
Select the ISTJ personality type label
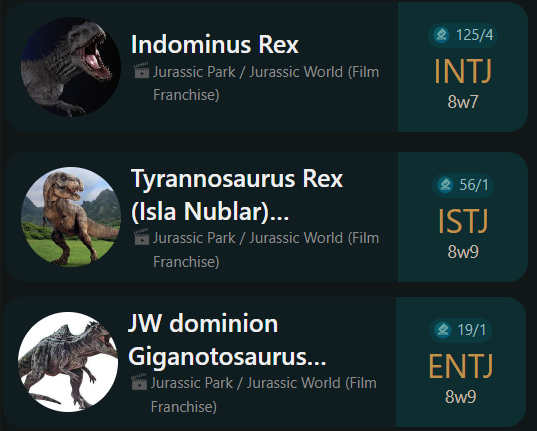[463, 221]
